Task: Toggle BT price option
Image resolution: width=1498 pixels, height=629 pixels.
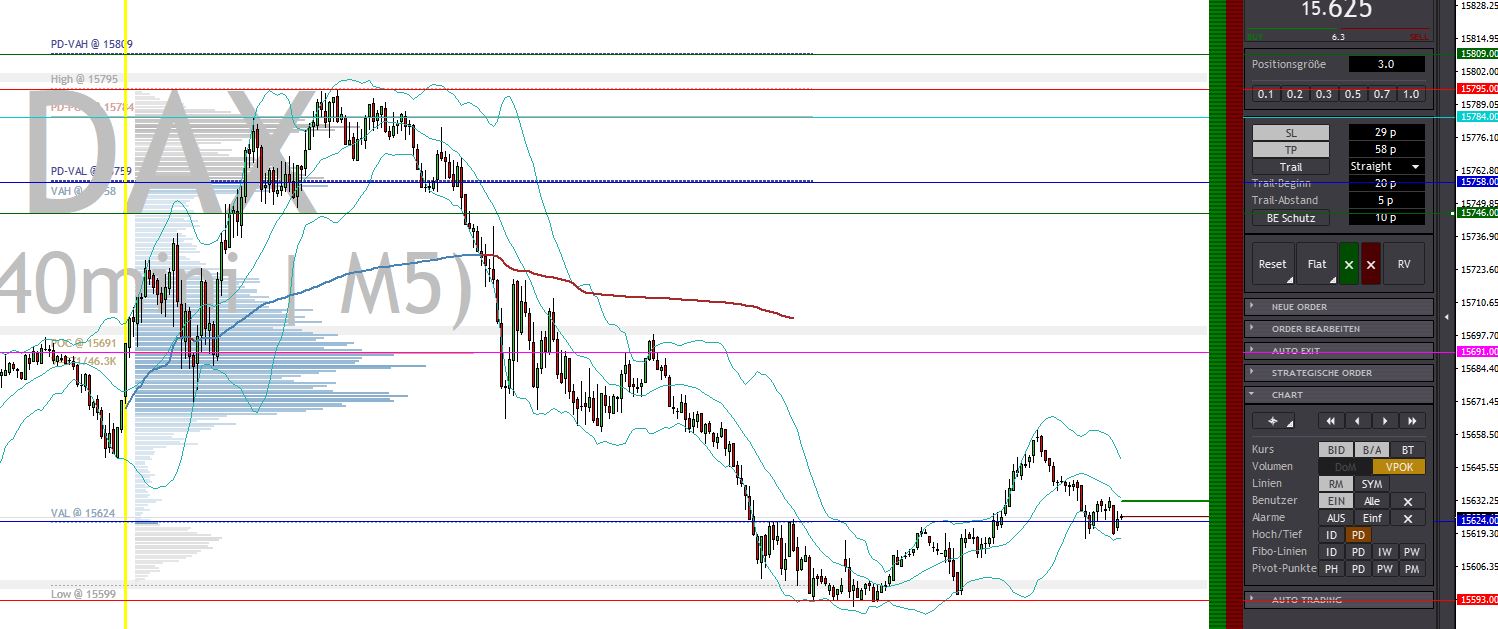Action: 1407,450
